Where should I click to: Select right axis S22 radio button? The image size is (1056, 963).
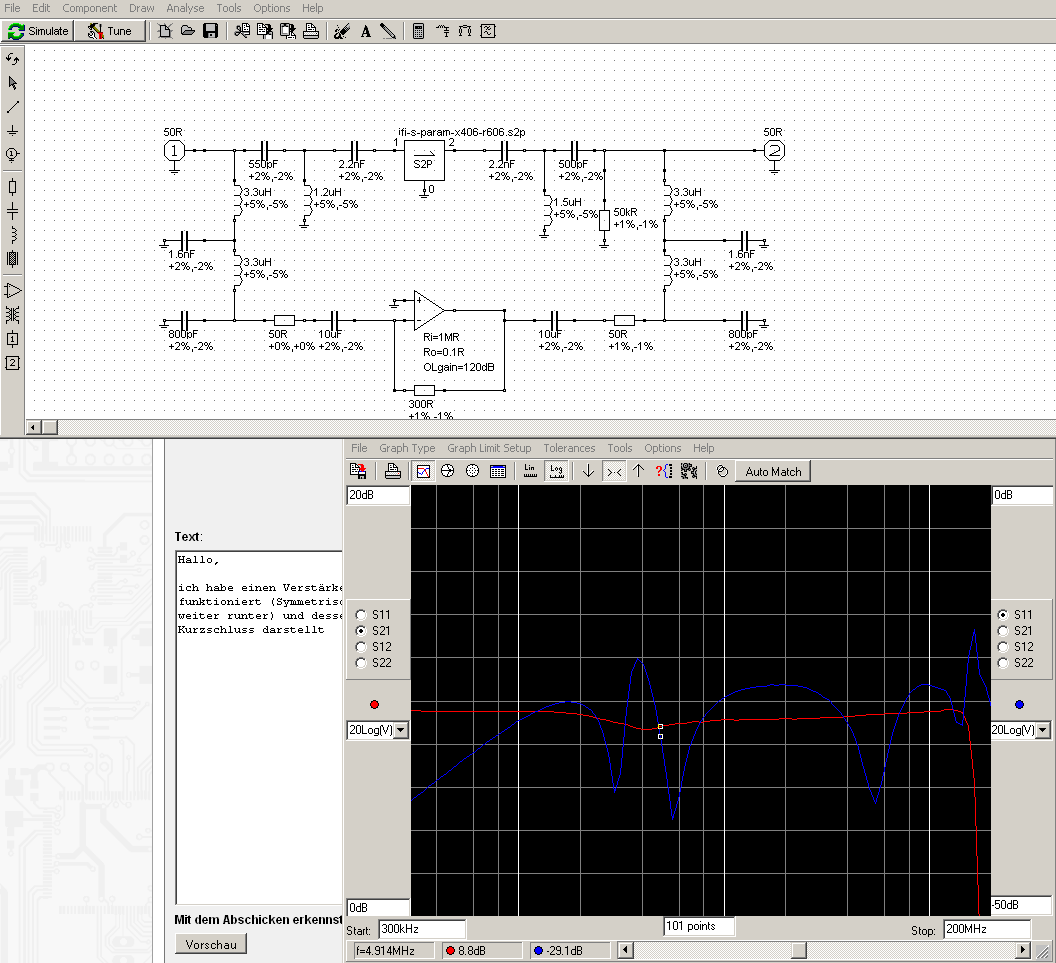click(1003, 663)
